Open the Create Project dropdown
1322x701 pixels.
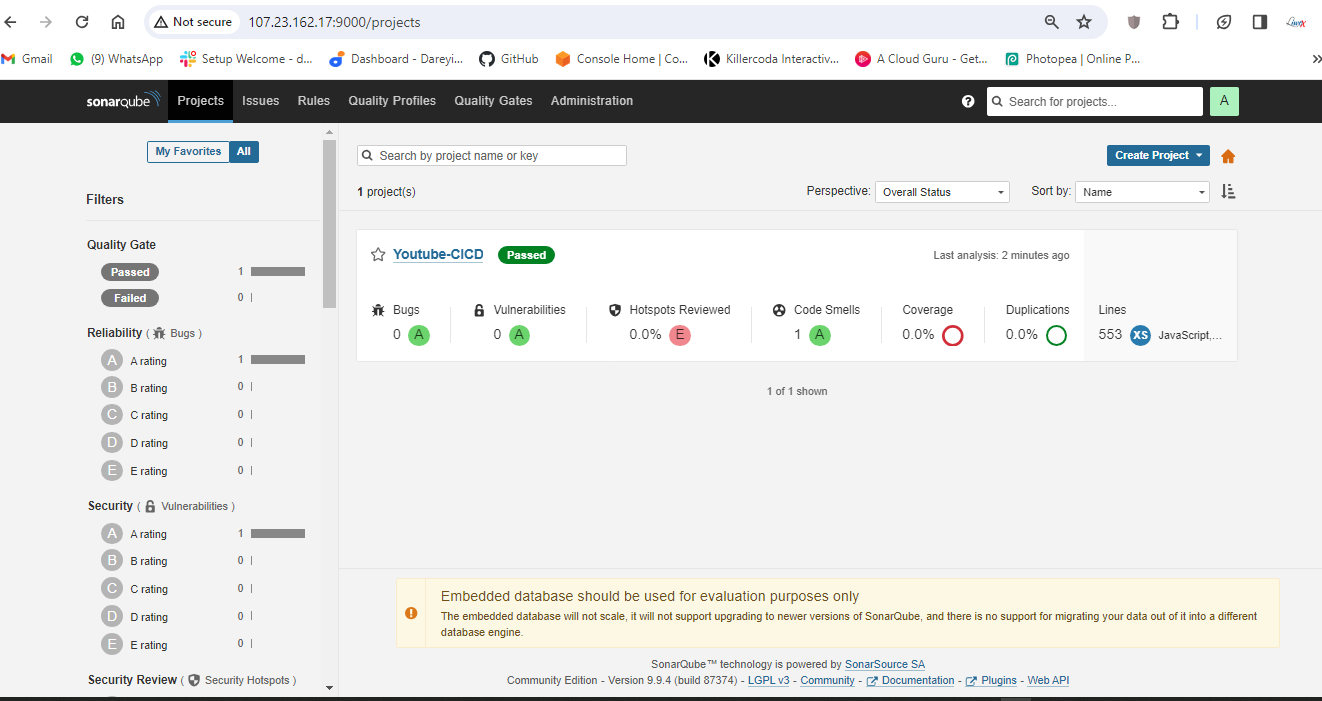pos(1158,156)
